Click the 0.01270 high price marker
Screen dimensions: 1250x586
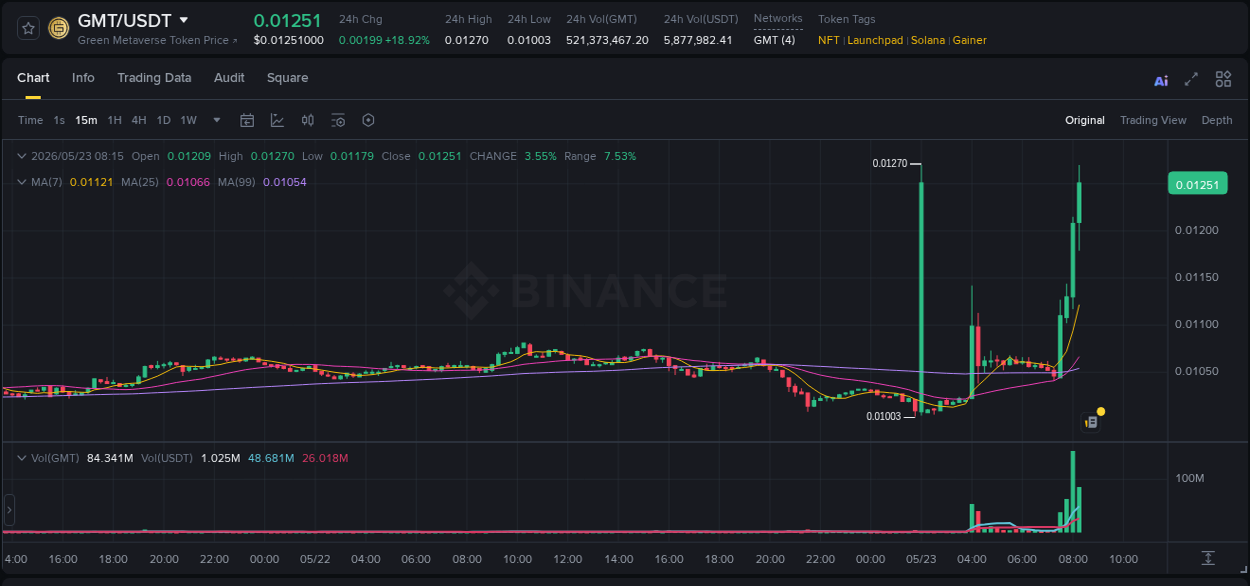tap(889, 163)
